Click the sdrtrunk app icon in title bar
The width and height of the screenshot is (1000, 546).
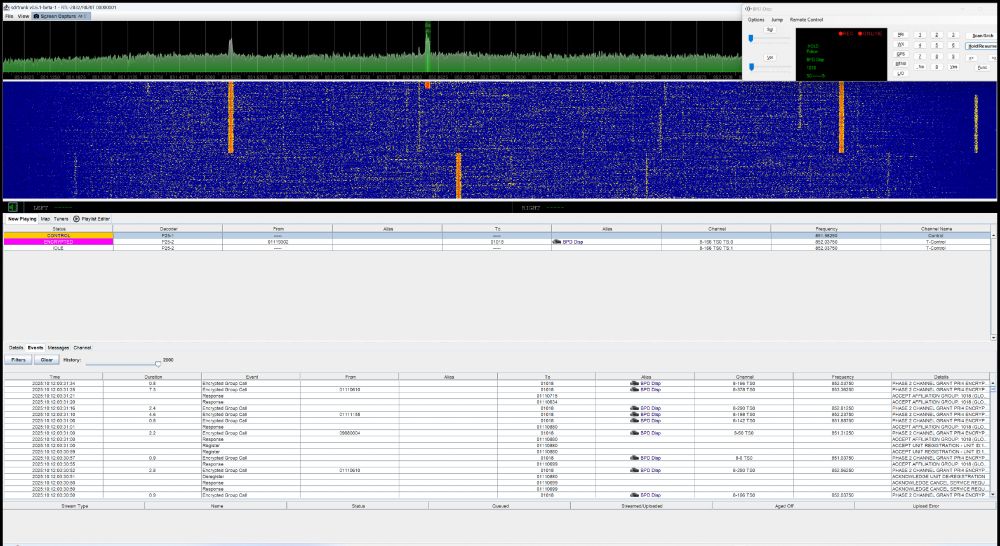(5, 5)
